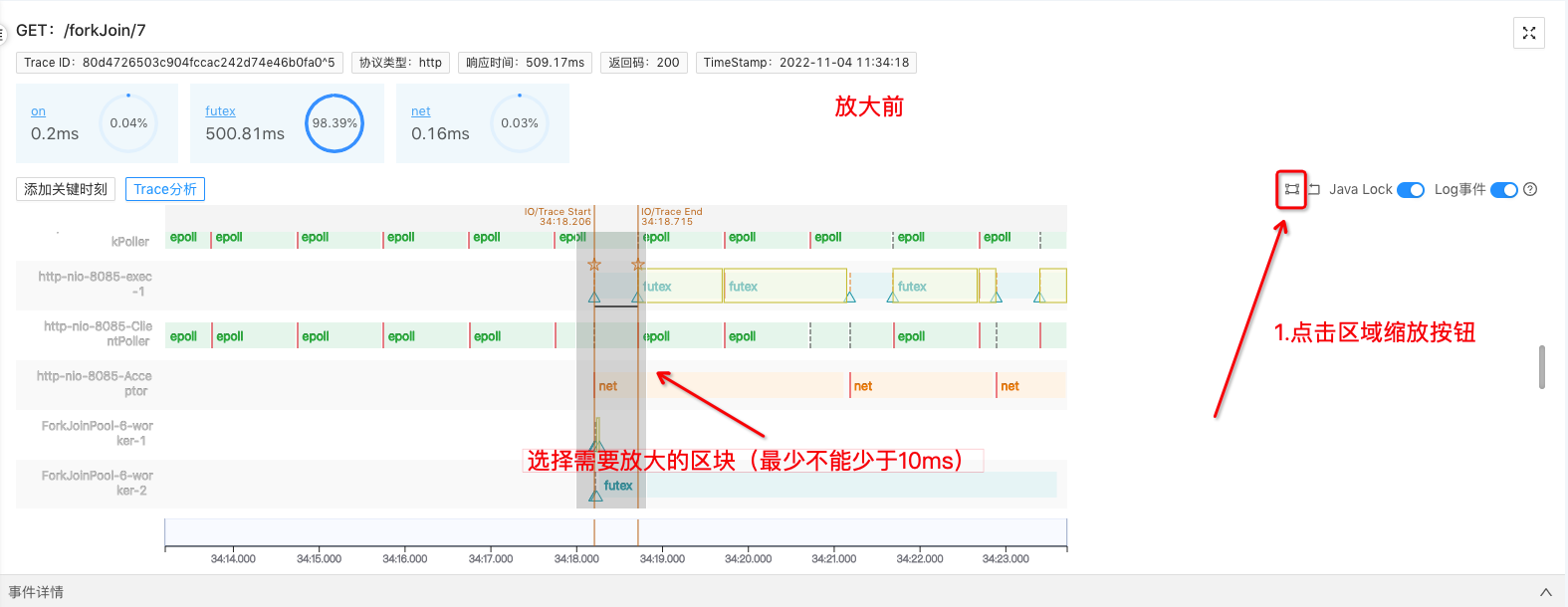Select the Trace分析 tab

coord(165,189)
